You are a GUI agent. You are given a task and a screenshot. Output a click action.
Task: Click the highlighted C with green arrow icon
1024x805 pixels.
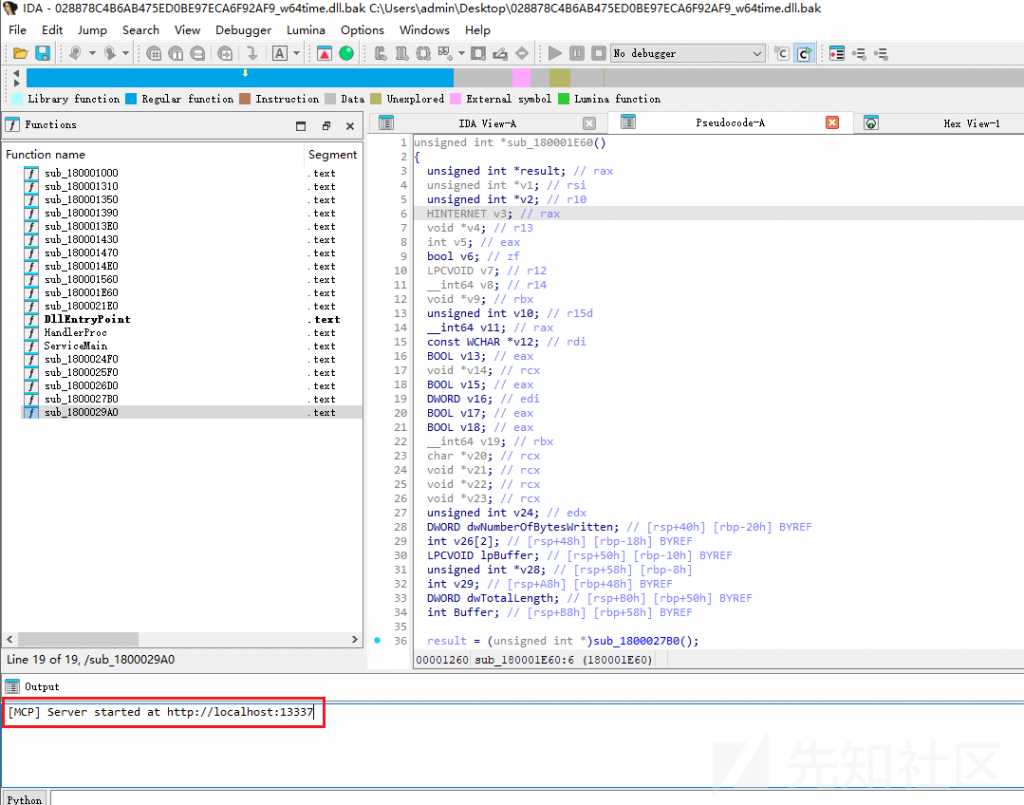[x=805, y=54]
